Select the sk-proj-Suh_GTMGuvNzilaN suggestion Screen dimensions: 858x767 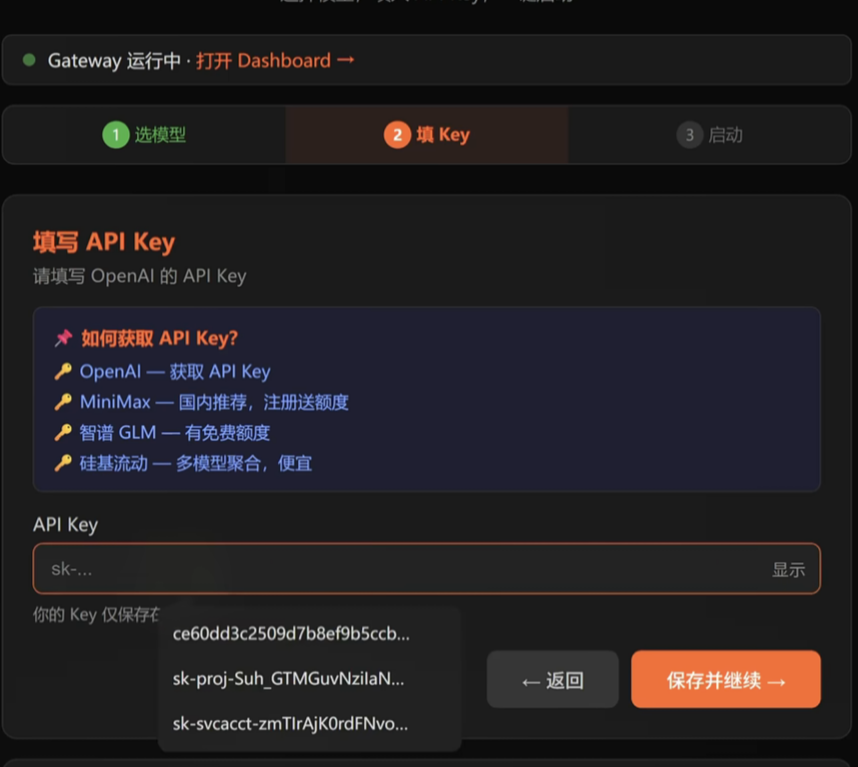click(287, 678)
